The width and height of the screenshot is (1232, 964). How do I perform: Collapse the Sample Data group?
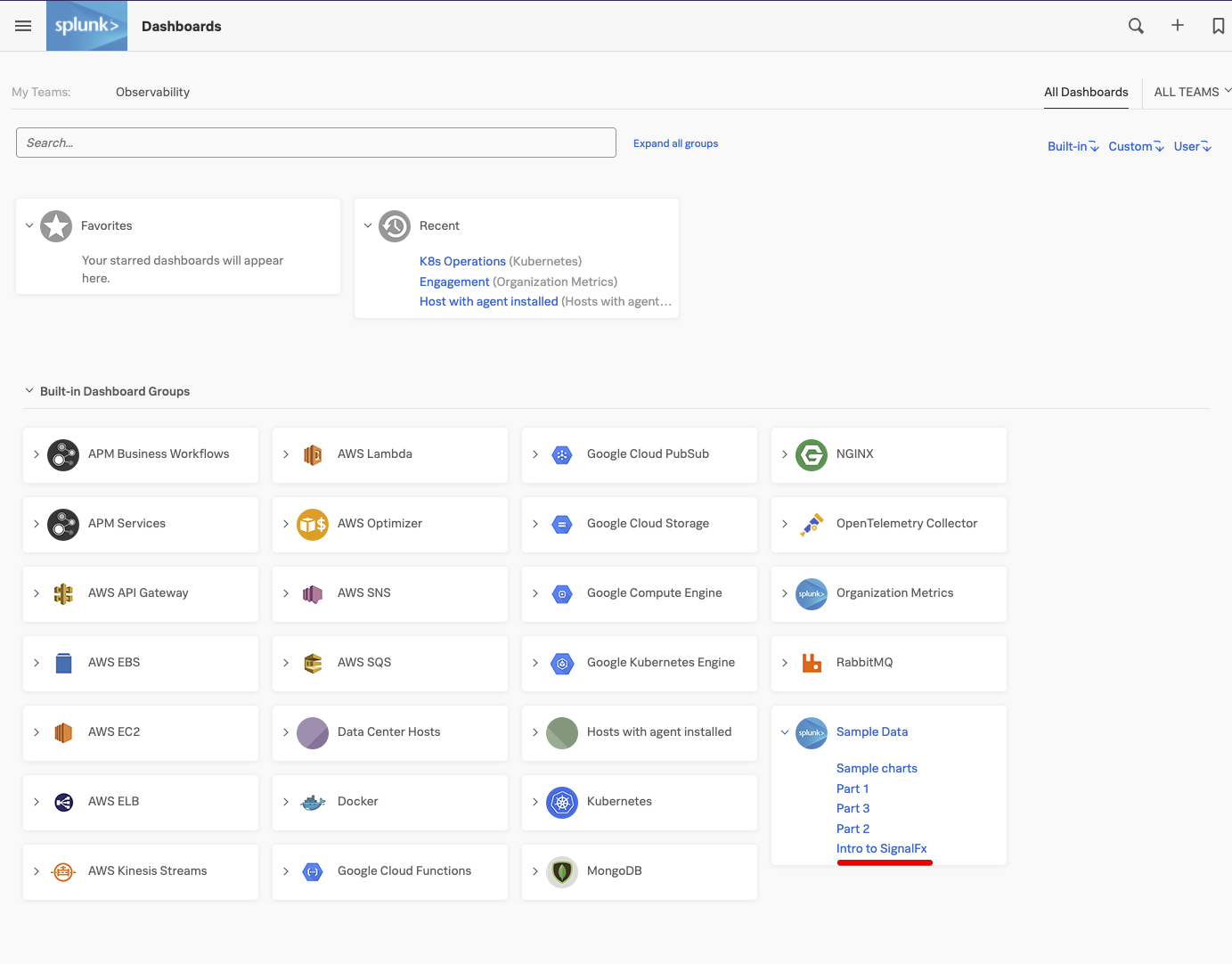[x=785, y=732]
